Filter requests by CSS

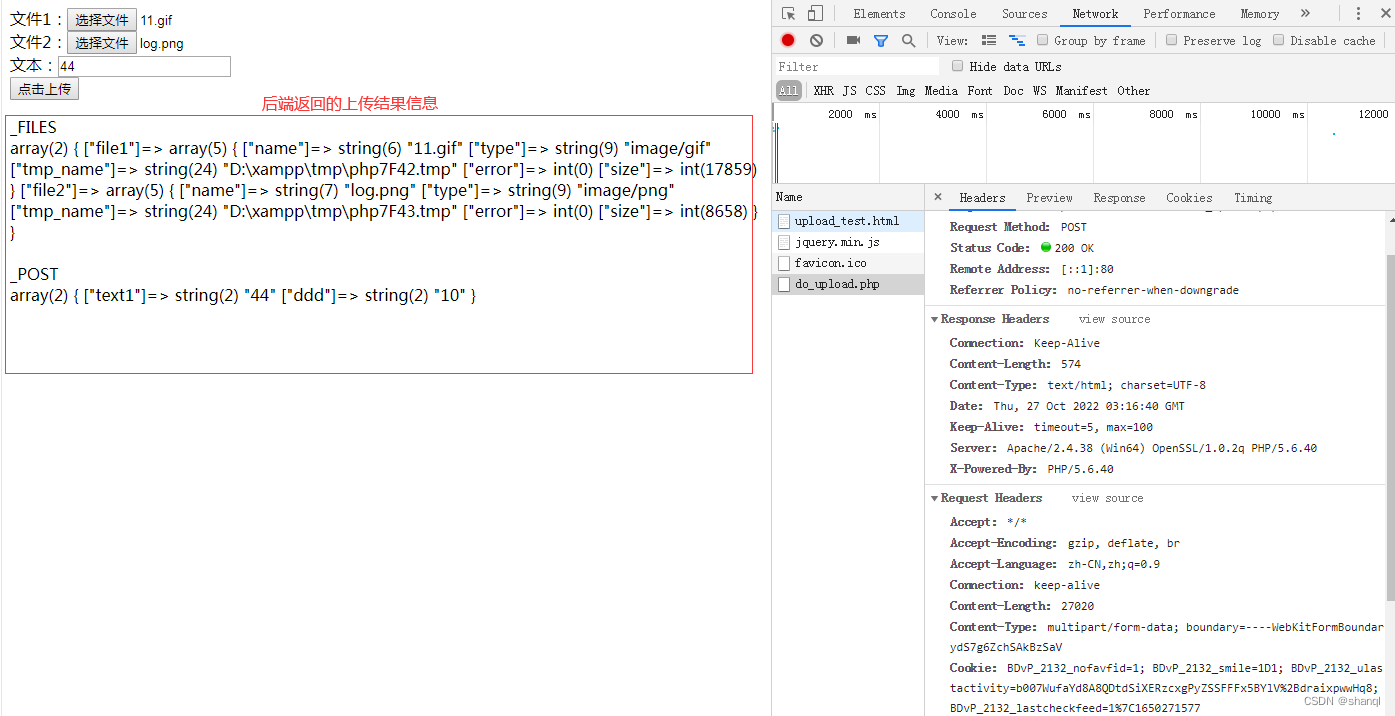click(x=875, y=91)
